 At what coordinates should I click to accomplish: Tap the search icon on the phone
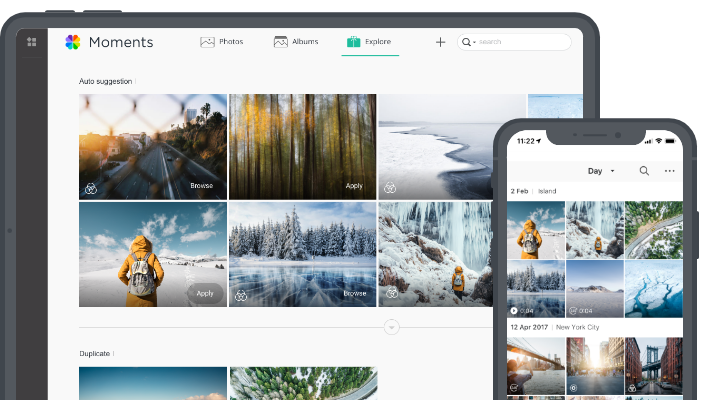coord(644,171)
